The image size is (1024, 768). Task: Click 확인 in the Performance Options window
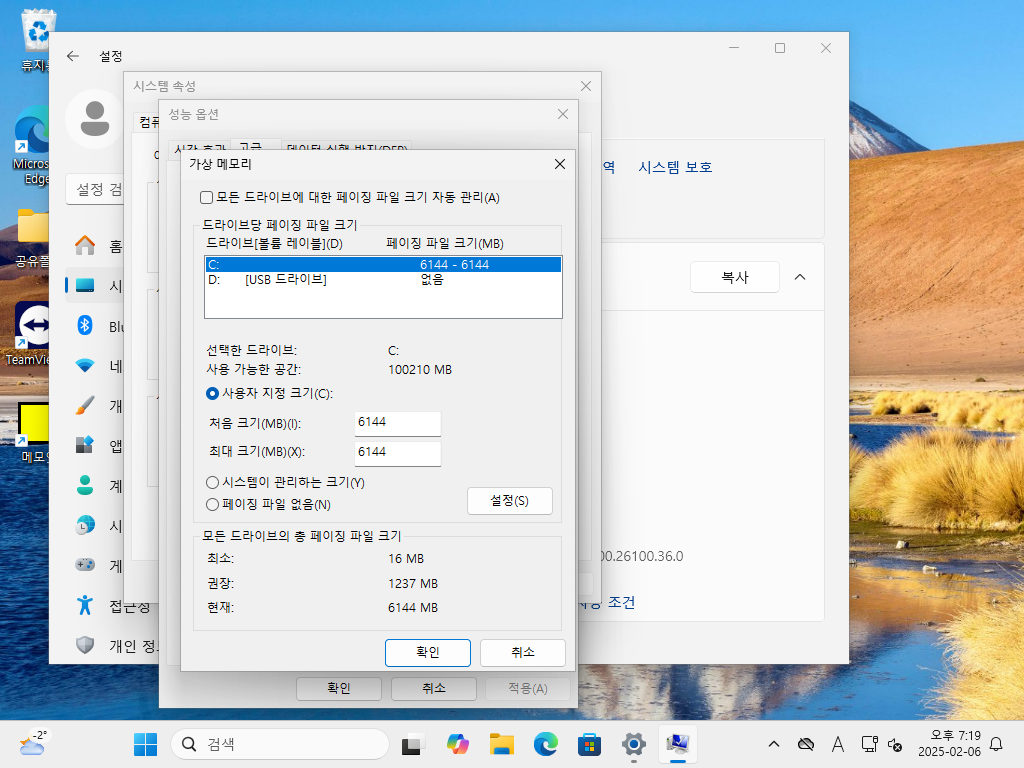pyautogui.click(x=339, y=688)
